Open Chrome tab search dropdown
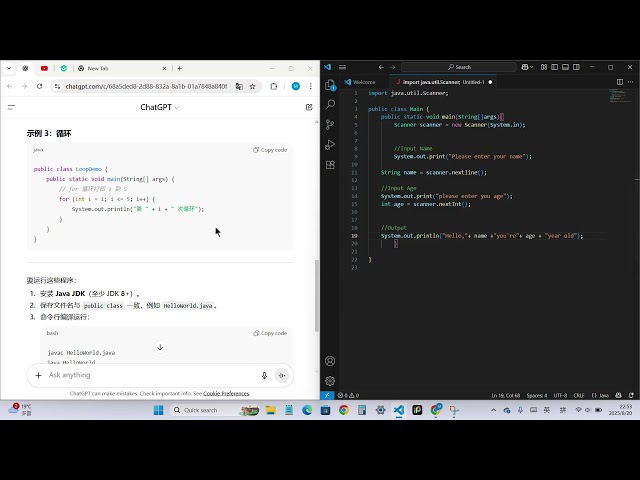 click(9, 68)
